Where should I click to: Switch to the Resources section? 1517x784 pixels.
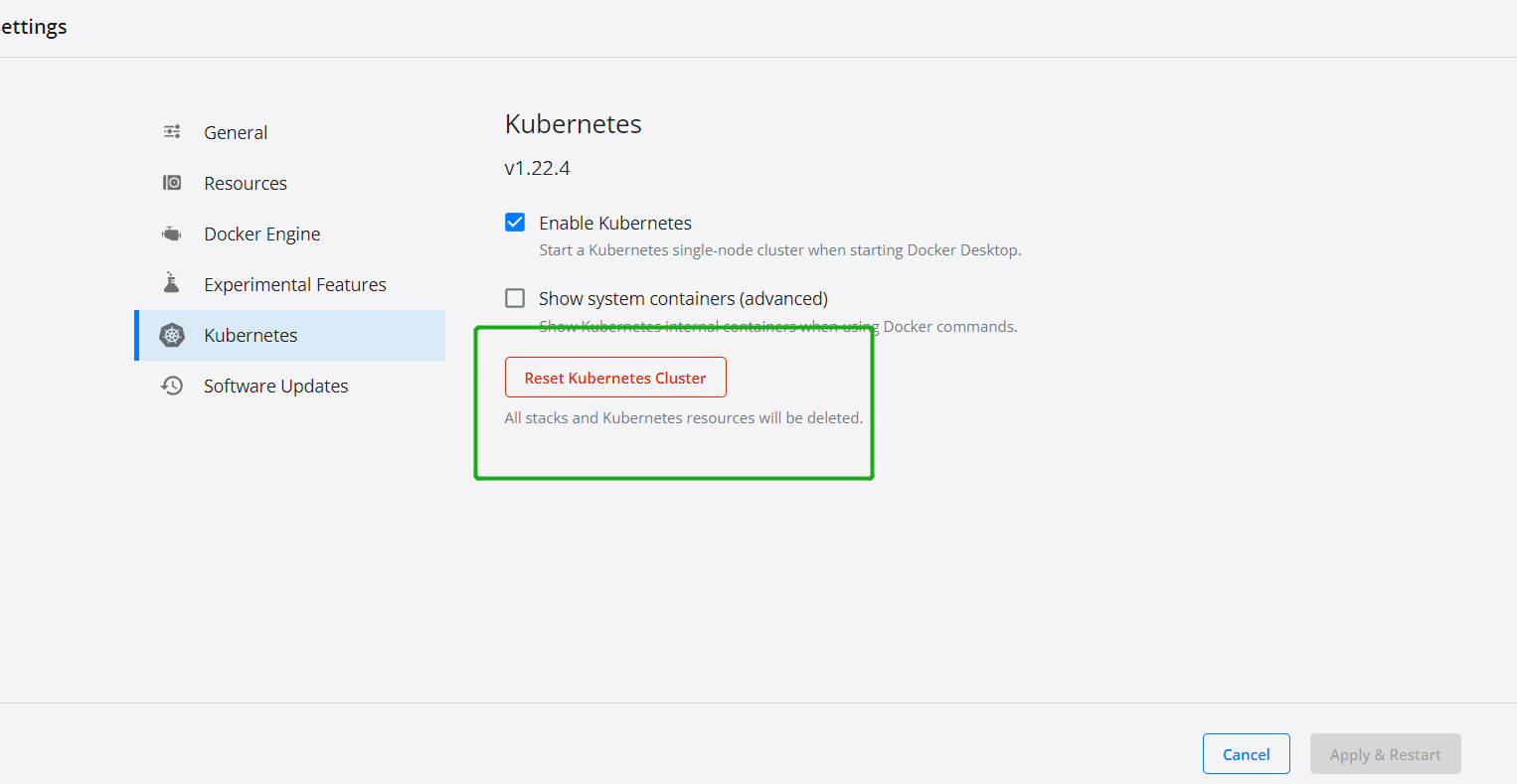coord(246,182)
